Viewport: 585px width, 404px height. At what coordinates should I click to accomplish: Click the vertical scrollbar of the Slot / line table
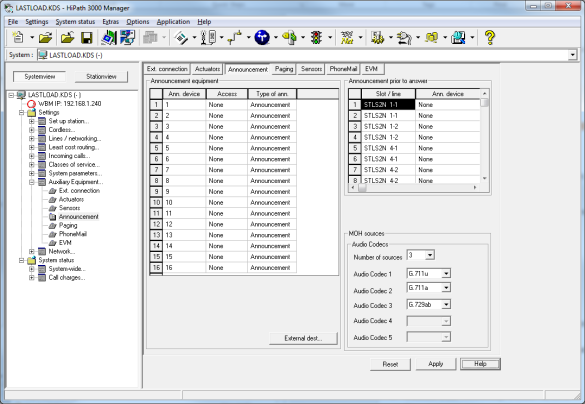(484, 135)
